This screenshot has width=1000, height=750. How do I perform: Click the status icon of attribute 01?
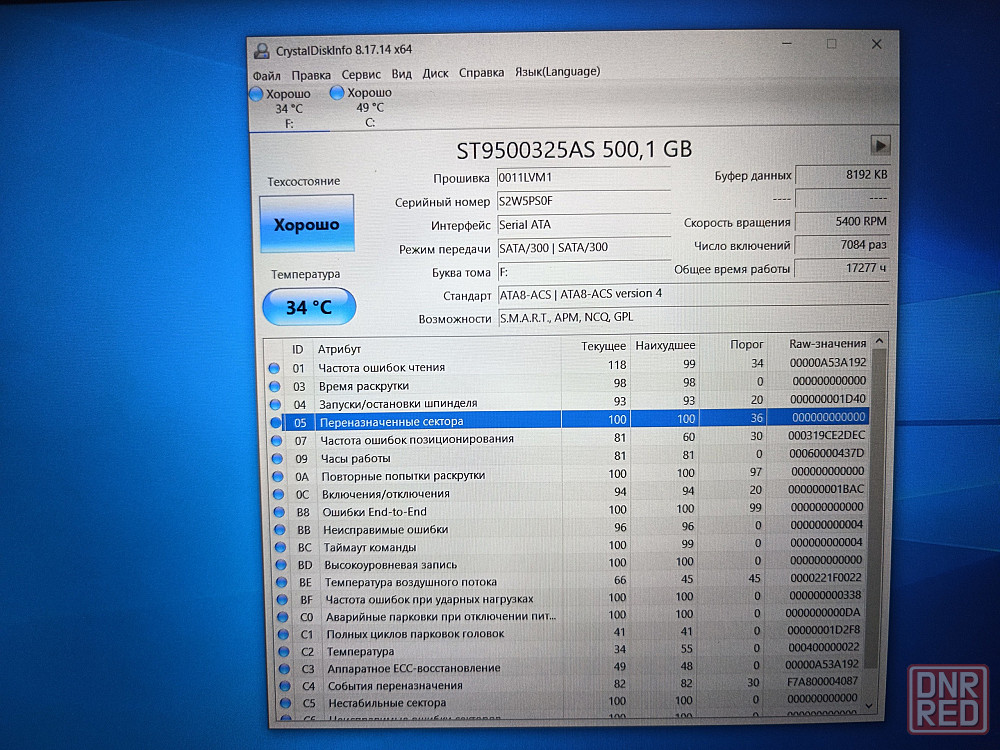pyautogui.click(x=274, y=368)
